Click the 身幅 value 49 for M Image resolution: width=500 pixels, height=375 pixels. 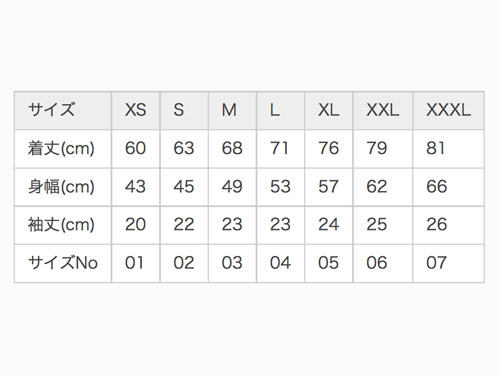click(232, 187)
